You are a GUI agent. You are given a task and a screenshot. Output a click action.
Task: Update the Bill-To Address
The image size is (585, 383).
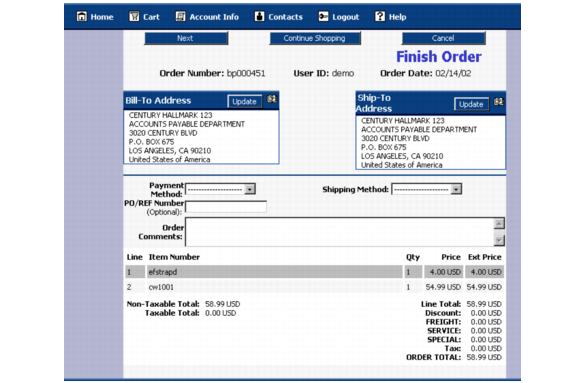coord(244,101)
